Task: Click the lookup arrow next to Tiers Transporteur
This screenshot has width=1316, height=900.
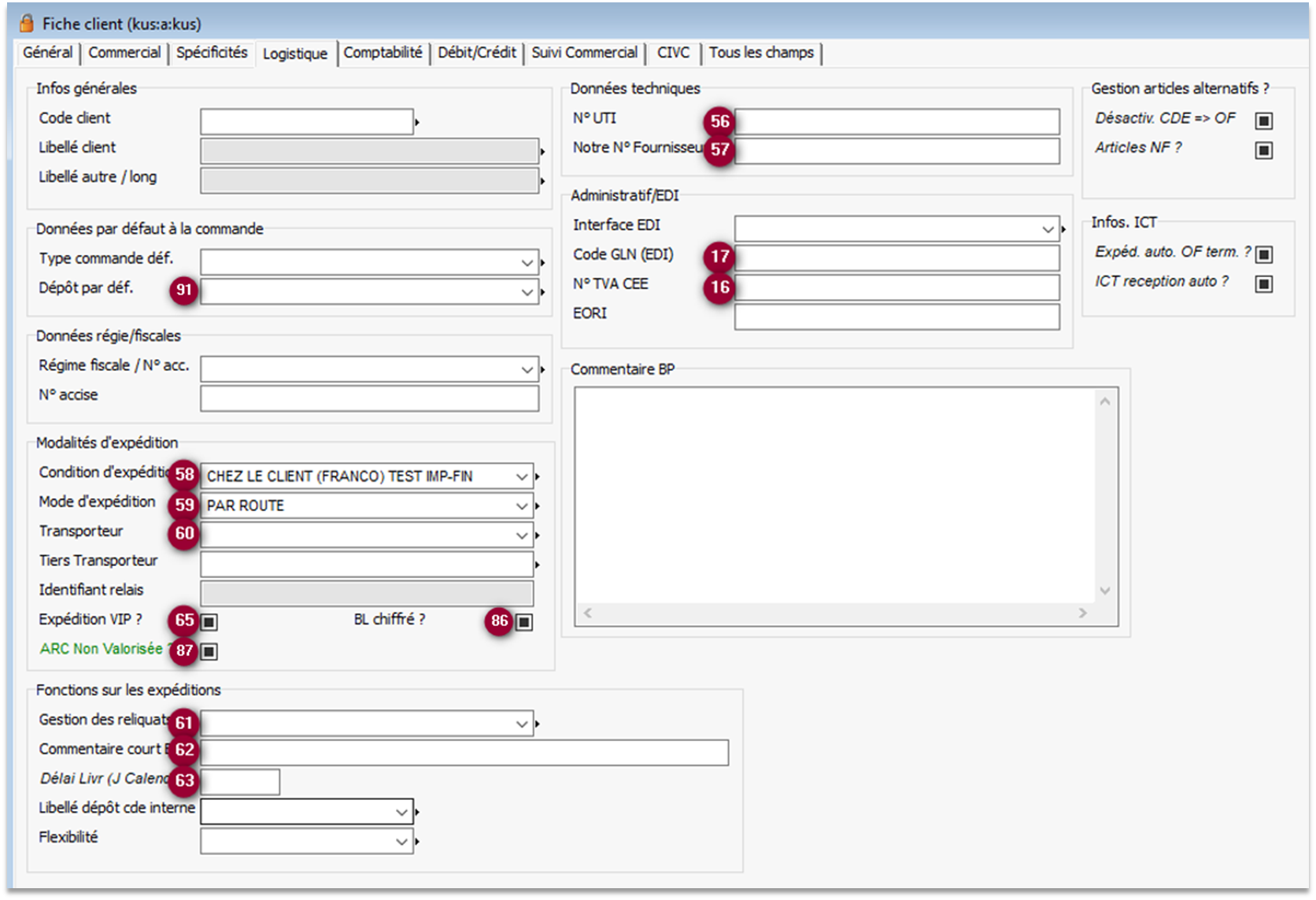Action: 538,565
